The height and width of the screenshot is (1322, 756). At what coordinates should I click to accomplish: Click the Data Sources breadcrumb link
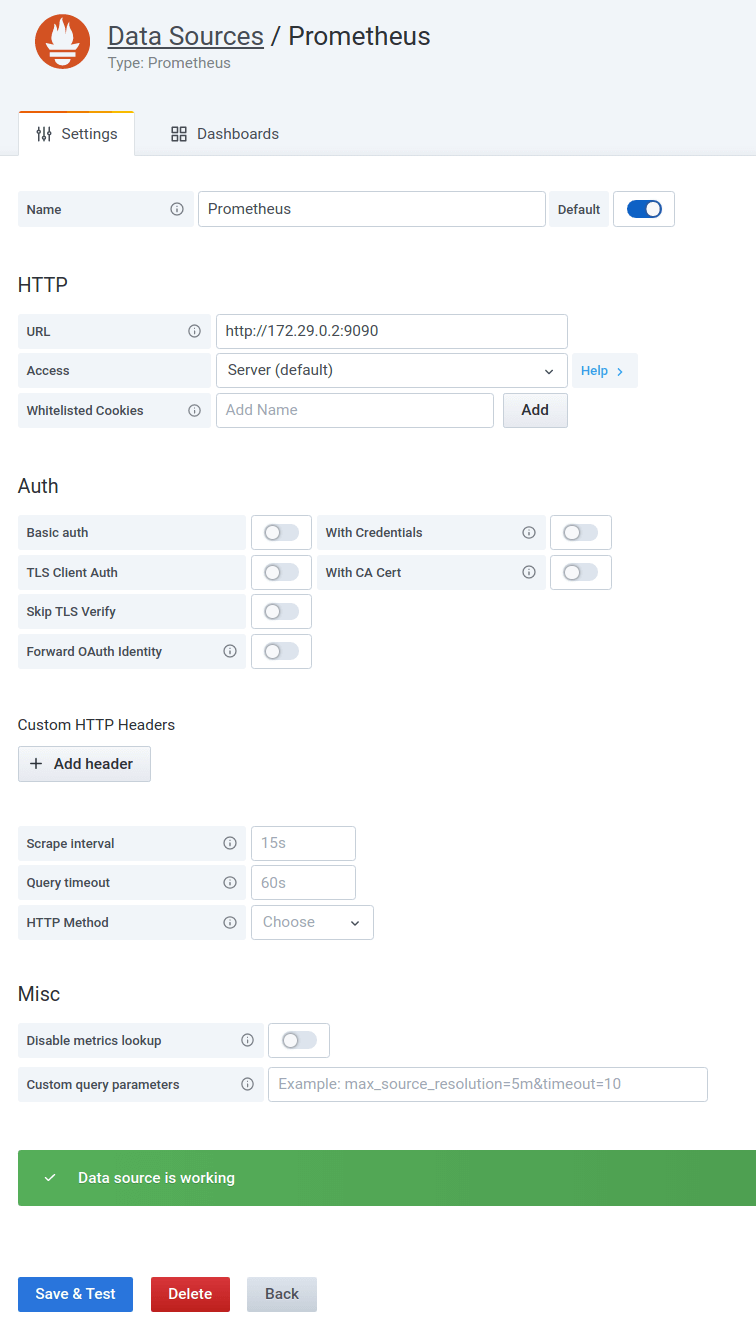point(186,36)
